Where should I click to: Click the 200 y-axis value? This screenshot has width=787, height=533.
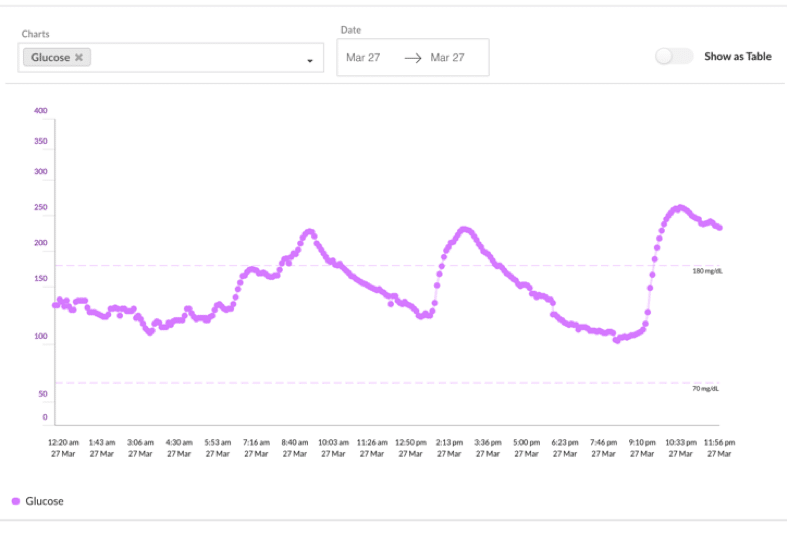(x=41, y=243)
